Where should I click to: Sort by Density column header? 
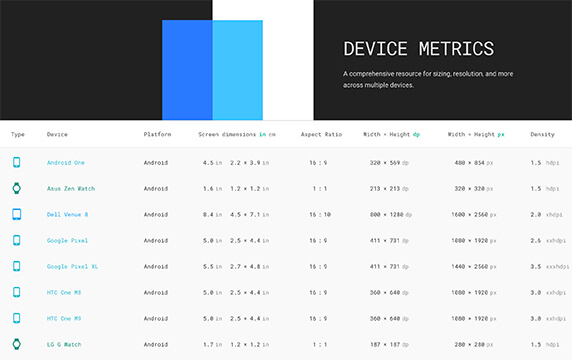[x=542, y=134]
